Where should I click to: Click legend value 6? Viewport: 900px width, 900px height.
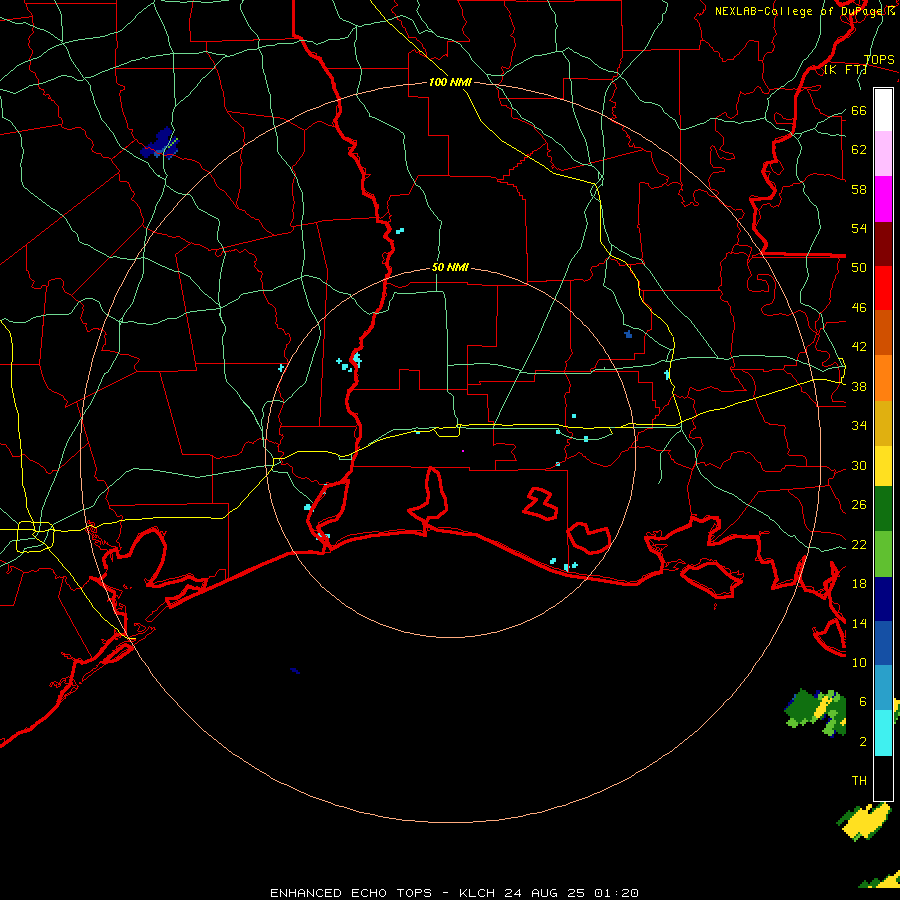(862, 702)
